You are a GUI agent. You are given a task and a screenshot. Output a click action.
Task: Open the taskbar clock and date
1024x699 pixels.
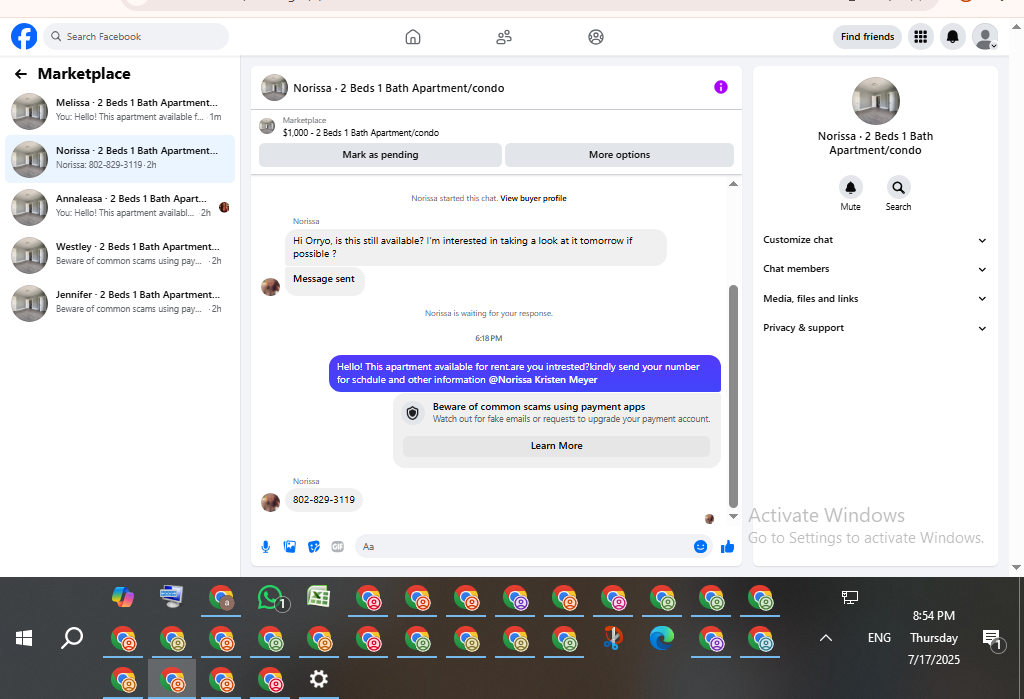click(934, 638)
